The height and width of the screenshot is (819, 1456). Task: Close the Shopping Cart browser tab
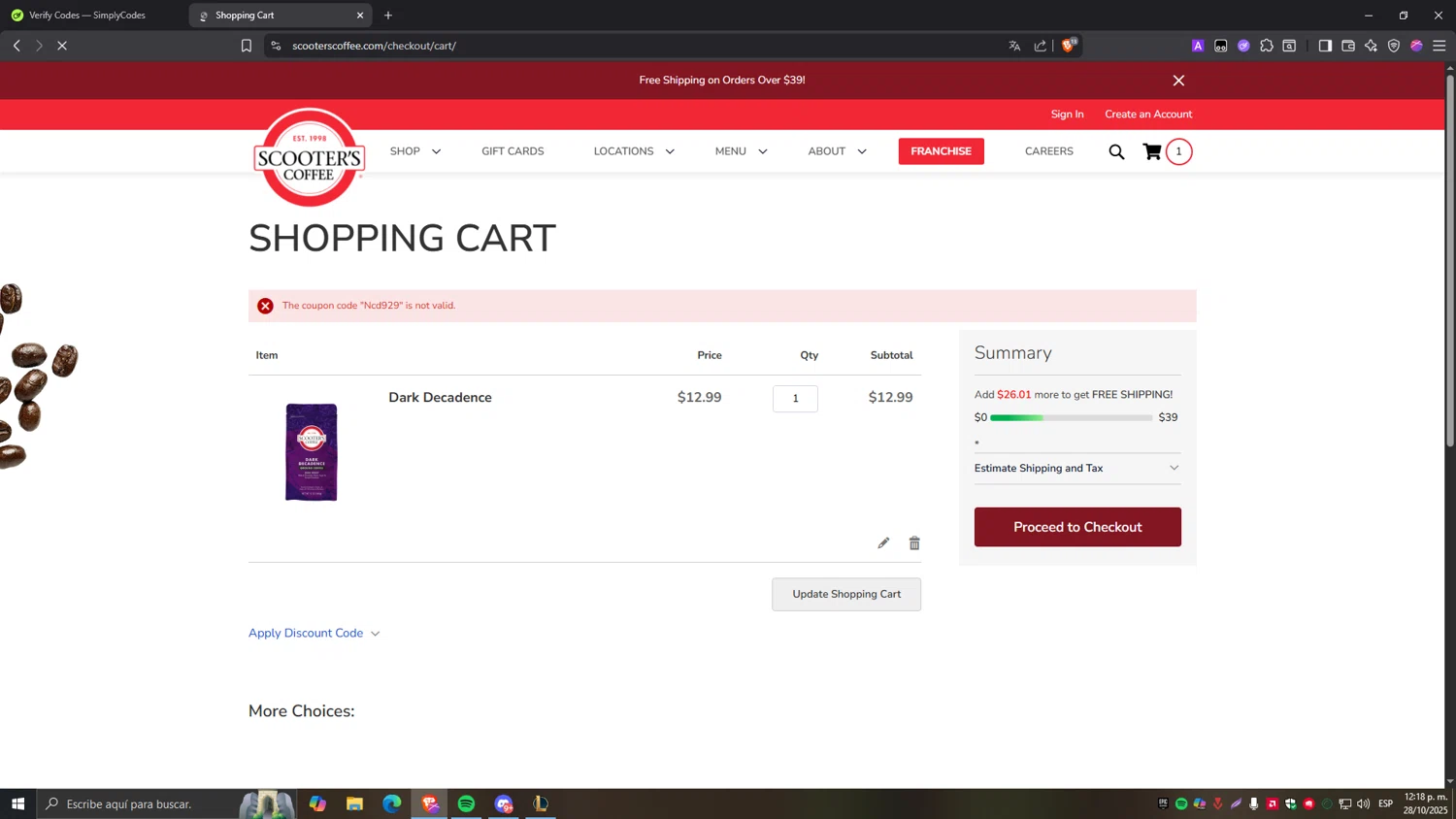360,16
